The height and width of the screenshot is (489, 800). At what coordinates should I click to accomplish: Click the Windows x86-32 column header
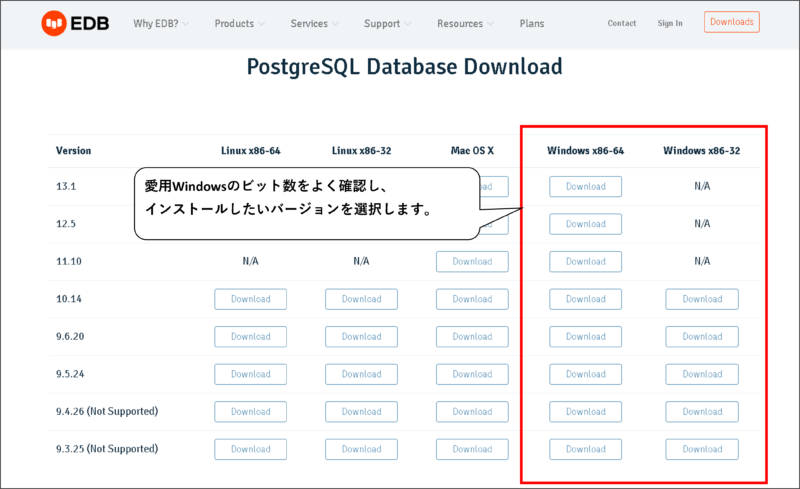click(x=702, y=151)
